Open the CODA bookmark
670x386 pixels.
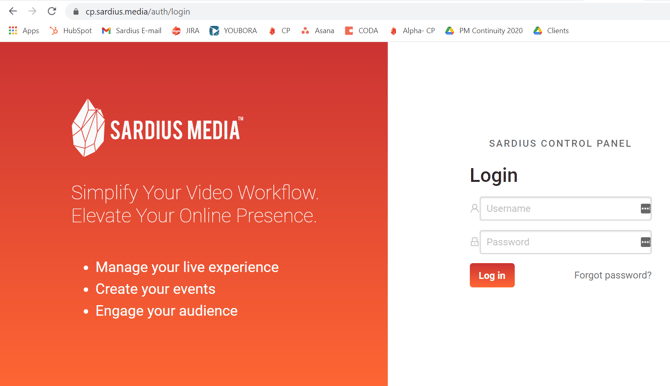click(x=361, y=31)
